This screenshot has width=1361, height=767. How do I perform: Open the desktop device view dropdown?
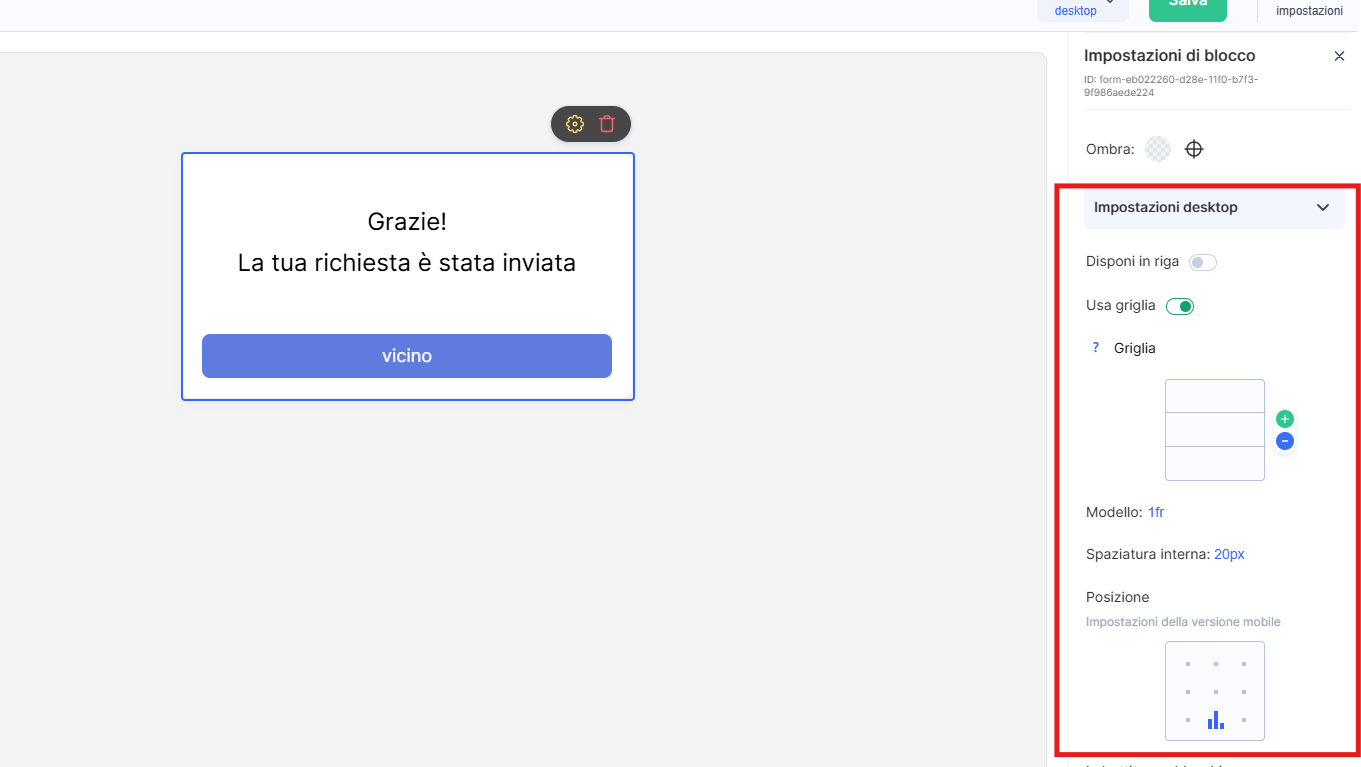tap(1084, 9)
